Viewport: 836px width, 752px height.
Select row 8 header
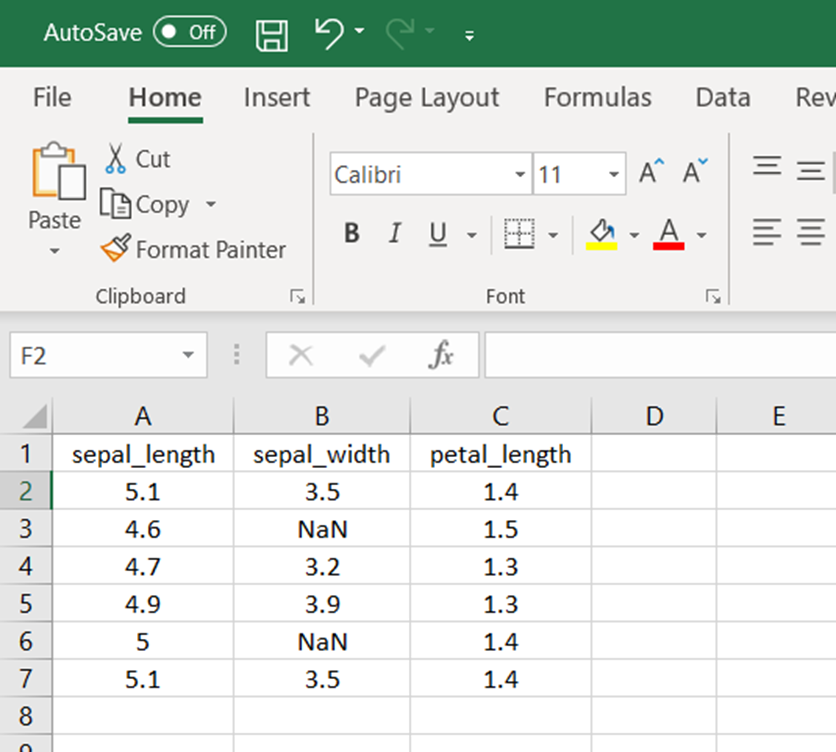click(x=26, y=716)
